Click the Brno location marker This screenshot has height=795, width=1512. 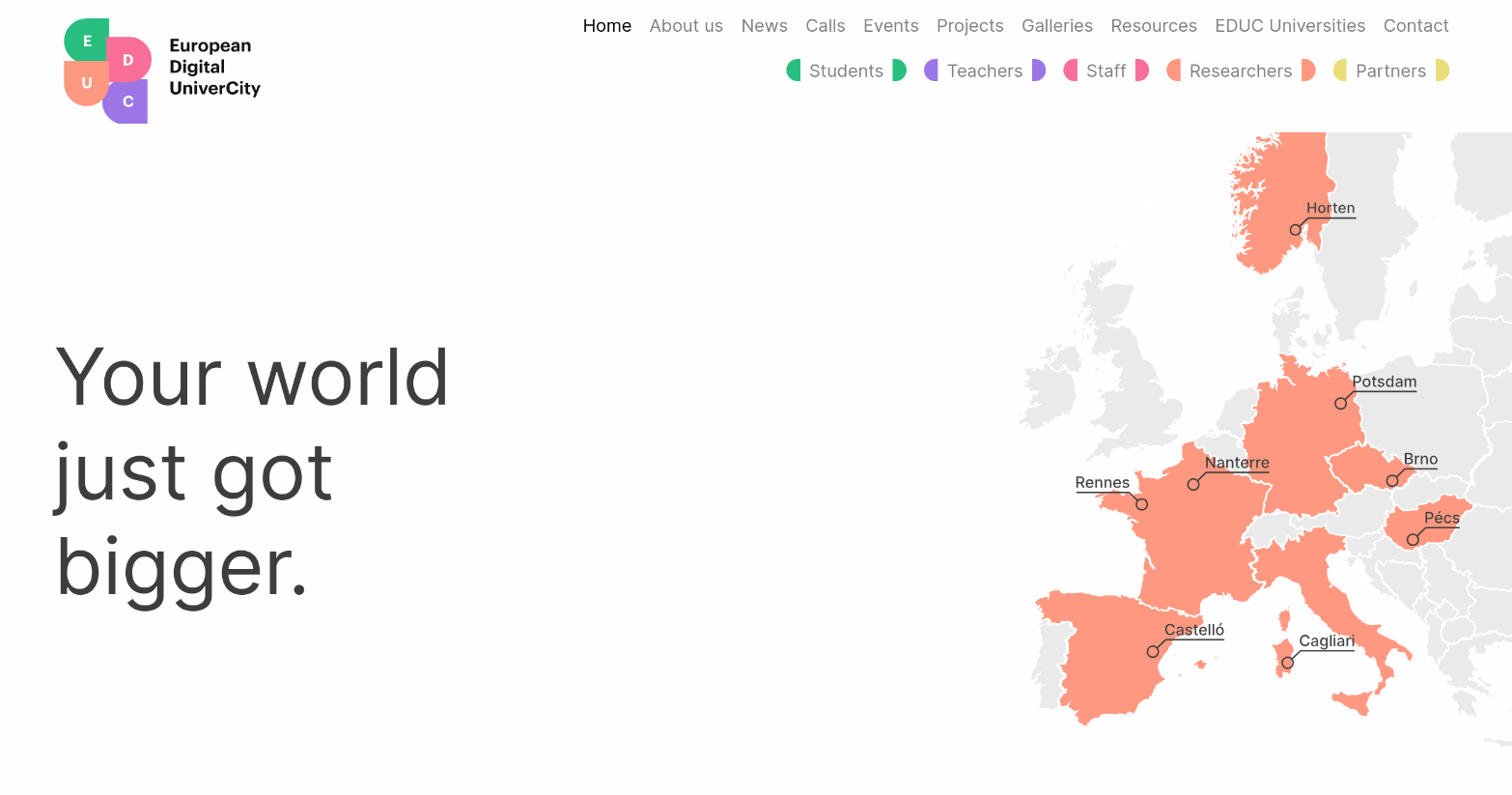[x=1392, y=481]
